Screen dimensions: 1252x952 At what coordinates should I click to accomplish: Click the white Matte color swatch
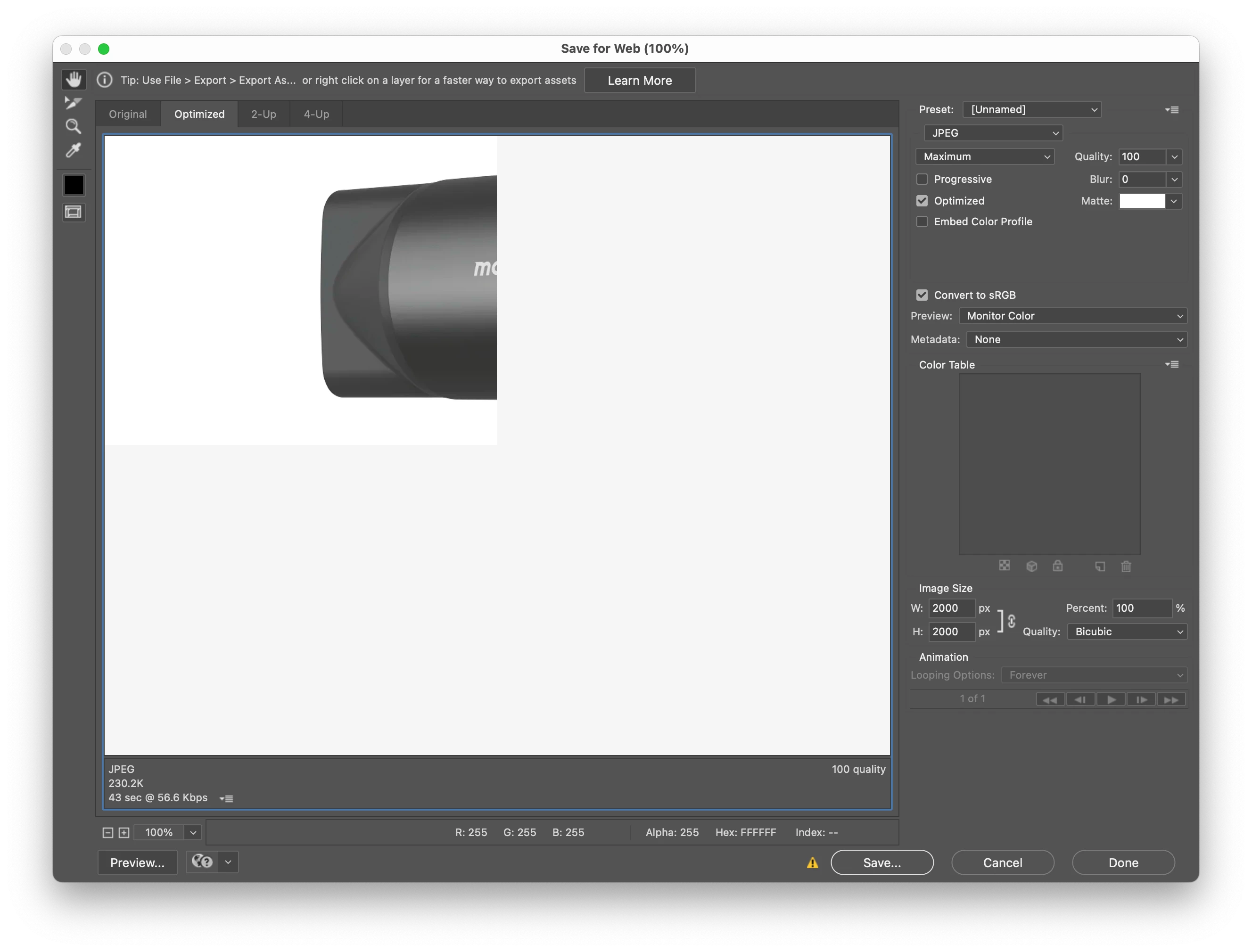coord(1142,201)
